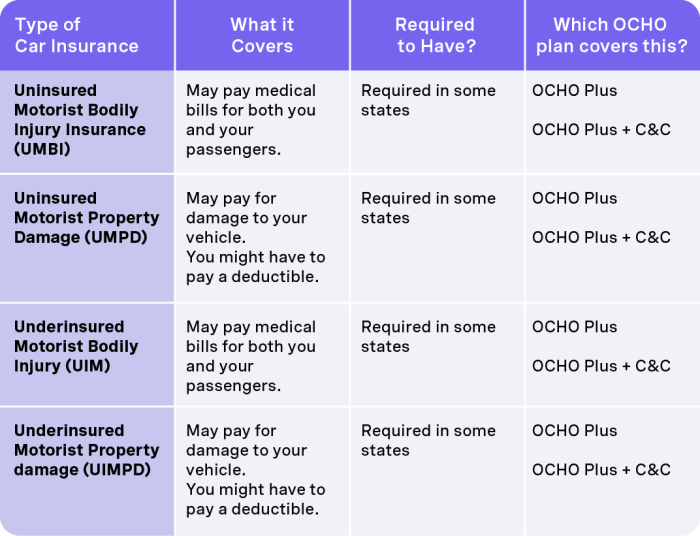This screenshot has height=536, width=700.
Task: Select "OCHO Plus" in the UIM row
Action: 575,327
